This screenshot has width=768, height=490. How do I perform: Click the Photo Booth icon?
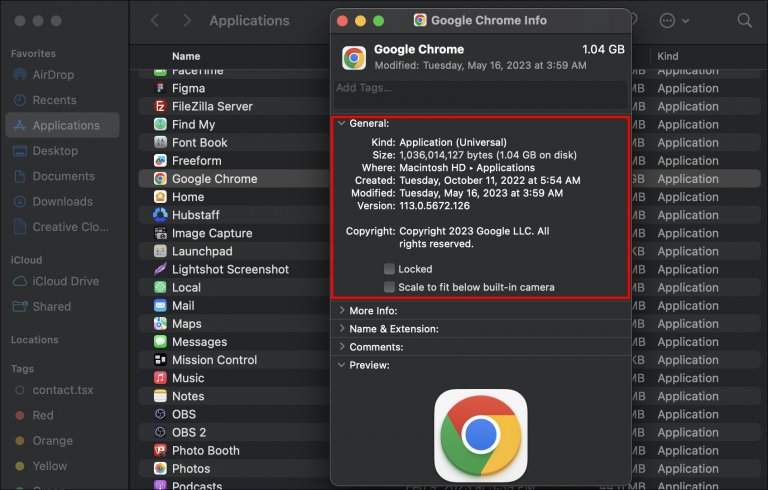point(160,451)
